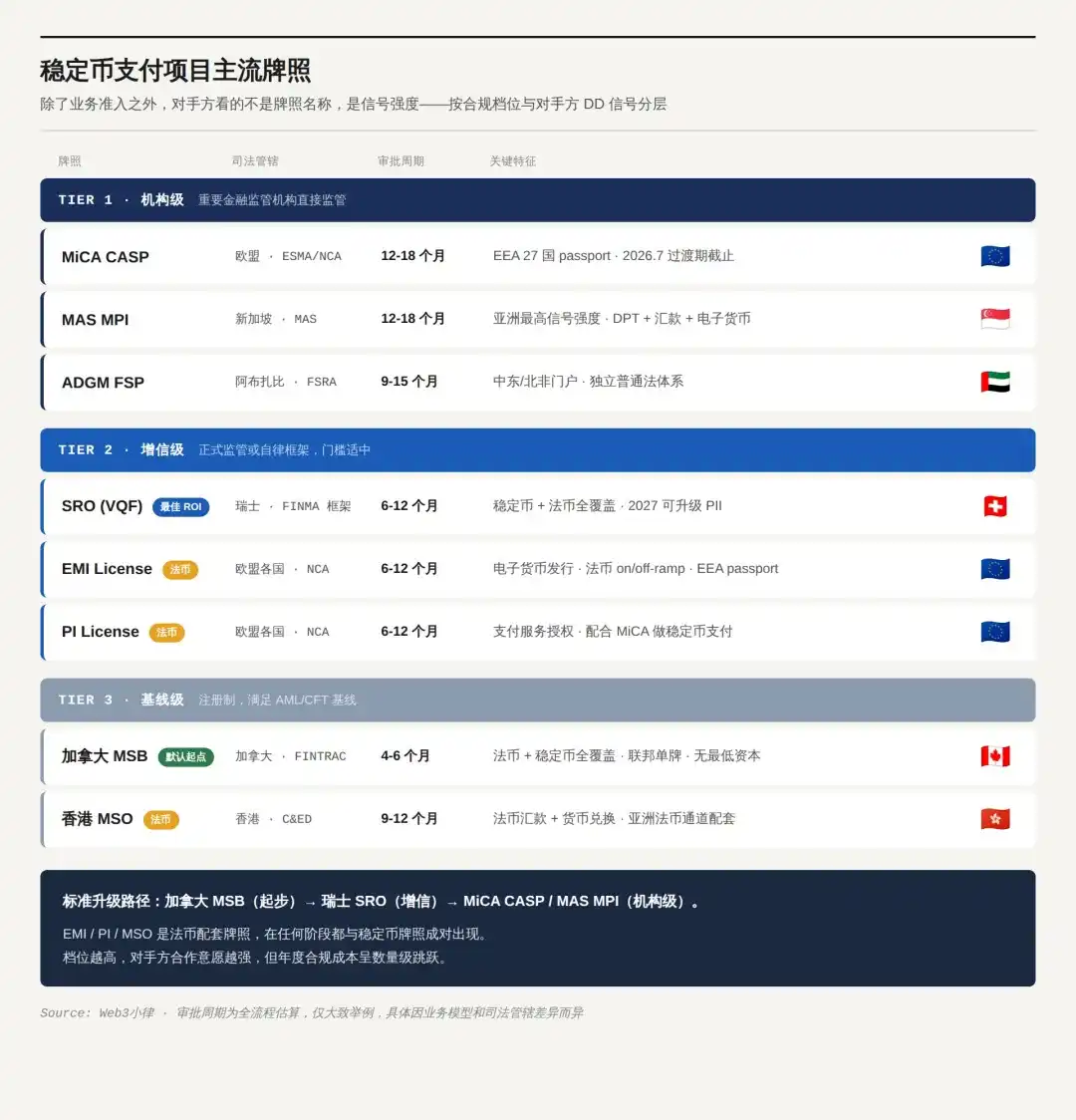1076x1120 pixels.
Task: Click the Canadian flag beside 加拿大 MSB
Action: click(x=994, y=755)
